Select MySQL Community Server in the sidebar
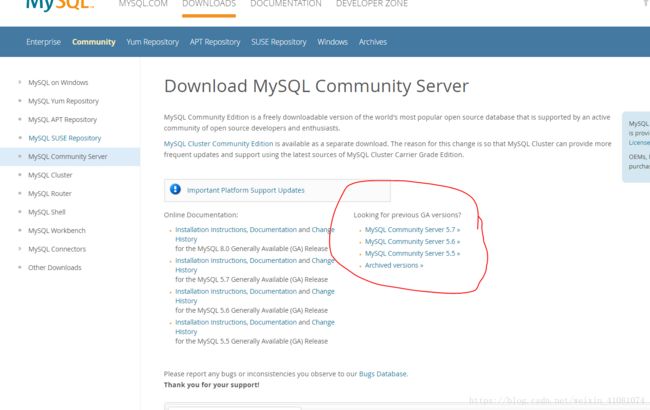 click(x=68, y=156)
